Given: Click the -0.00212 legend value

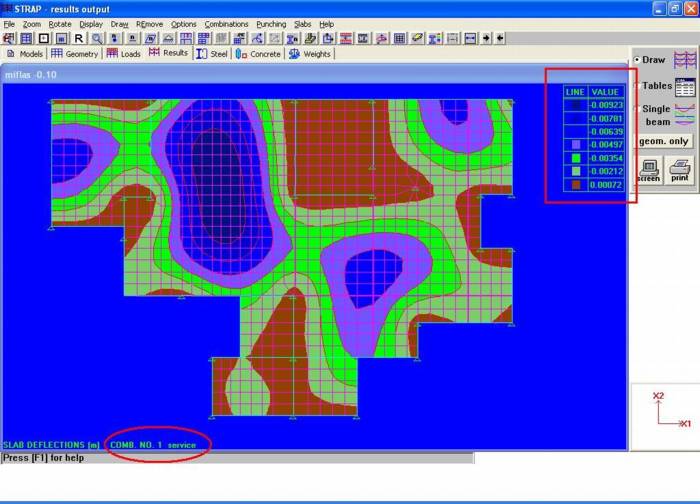Looking at the screenshot, I should coord(606,171).
